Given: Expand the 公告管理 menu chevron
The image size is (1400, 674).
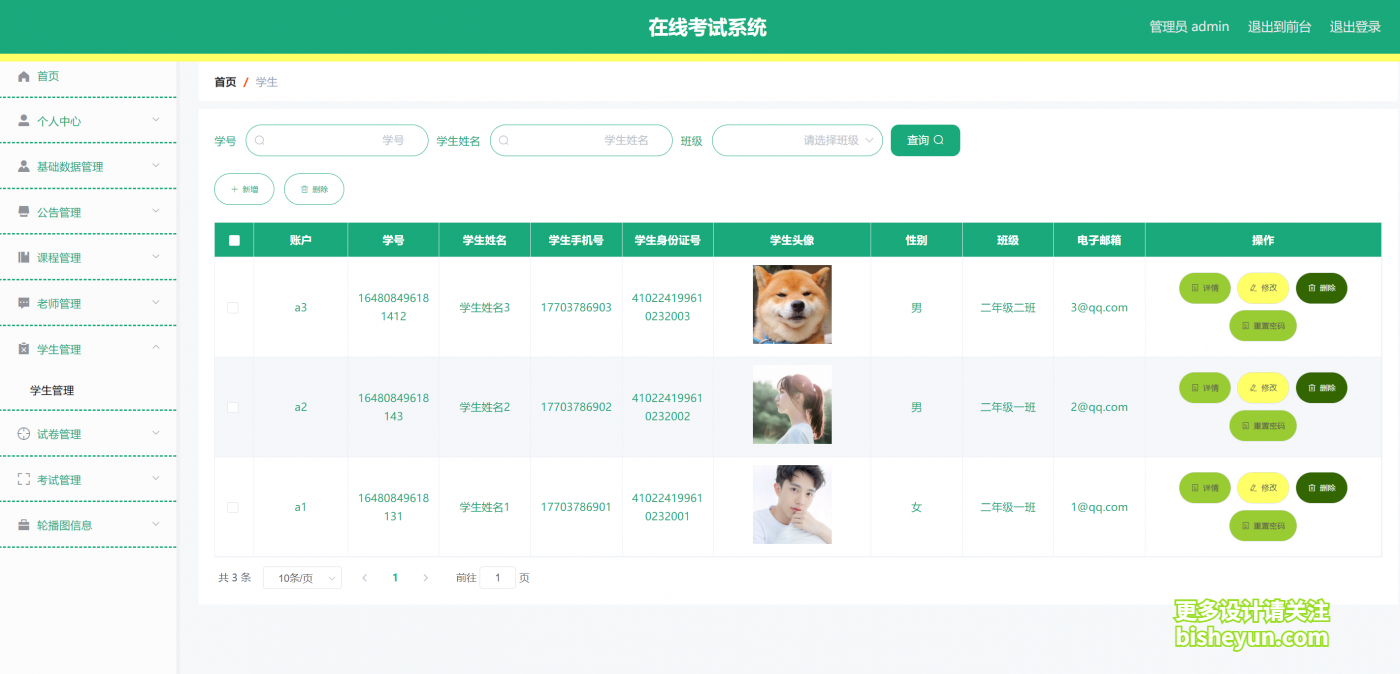Looking at the screenshot, I should [x=156, y=211].
